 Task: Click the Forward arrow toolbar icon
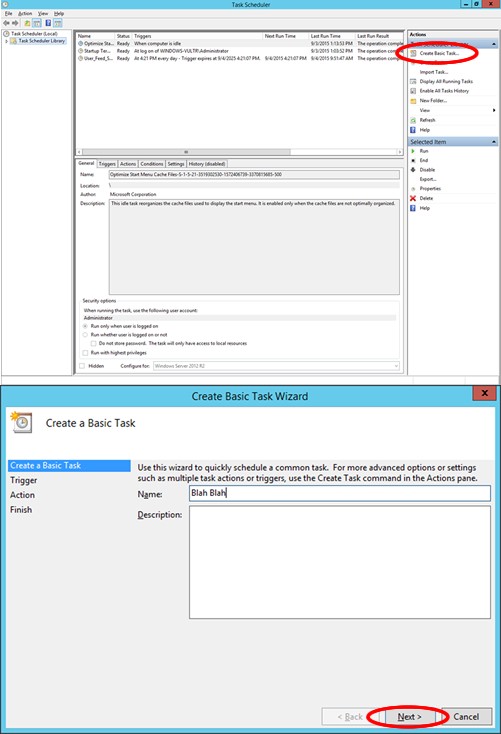point(15,23)
